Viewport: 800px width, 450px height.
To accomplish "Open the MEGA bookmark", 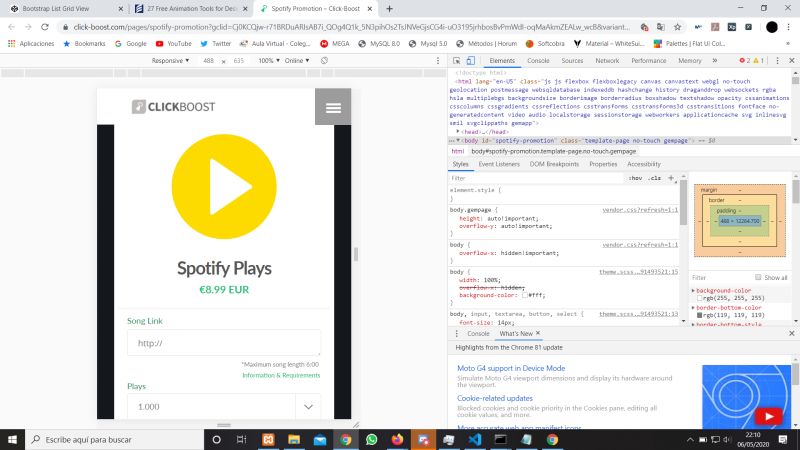I will point(335,44).
